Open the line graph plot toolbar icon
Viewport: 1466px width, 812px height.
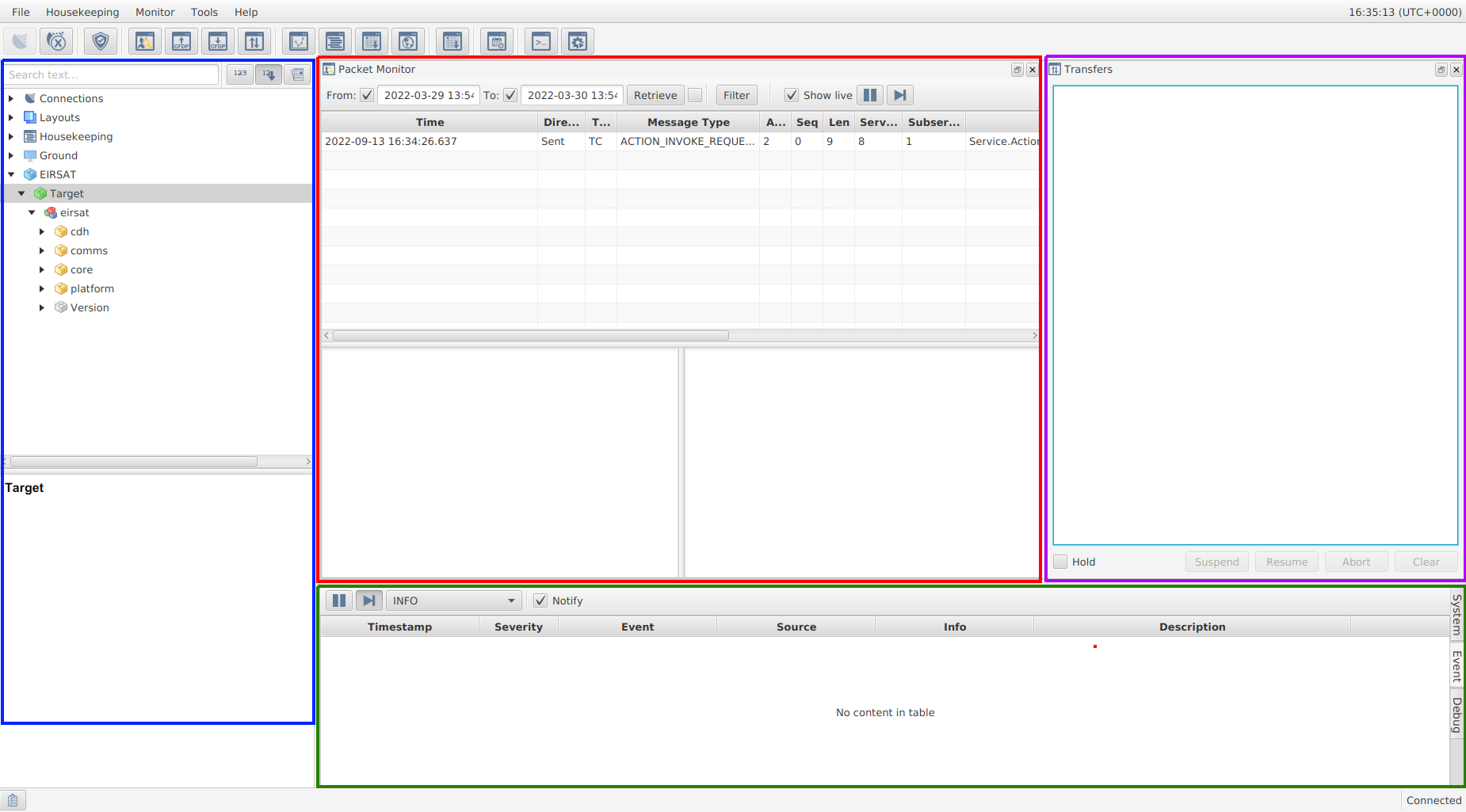coord(299,41)
